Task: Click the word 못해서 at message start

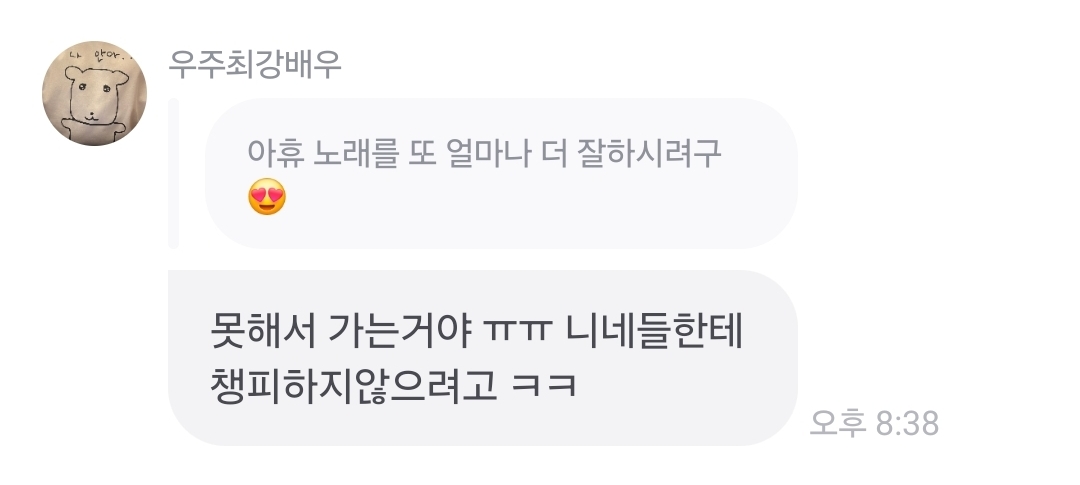Action: [262, 331]
